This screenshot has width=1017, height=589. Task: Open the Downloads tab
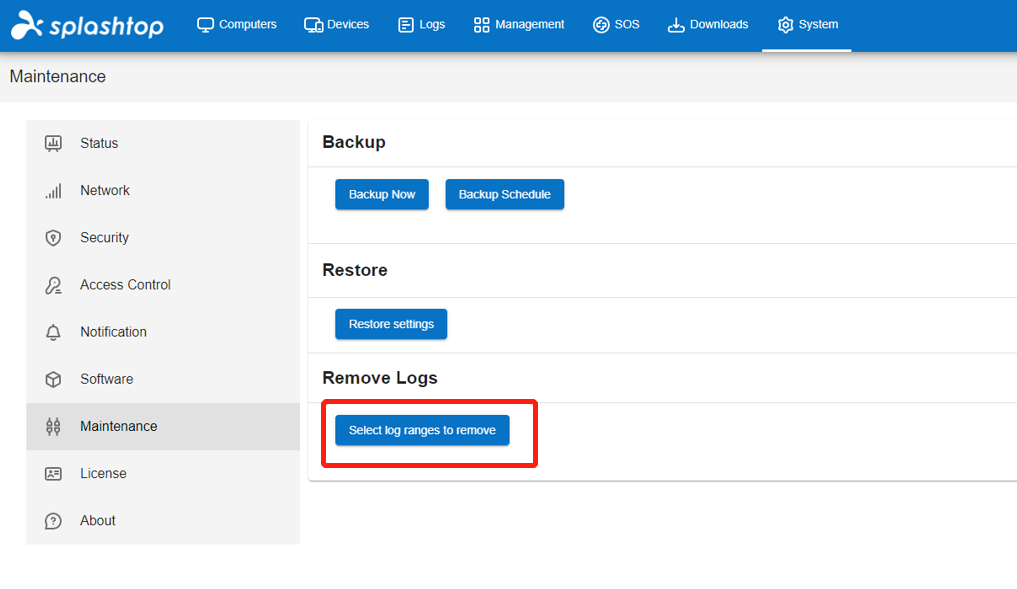(708, 25)
